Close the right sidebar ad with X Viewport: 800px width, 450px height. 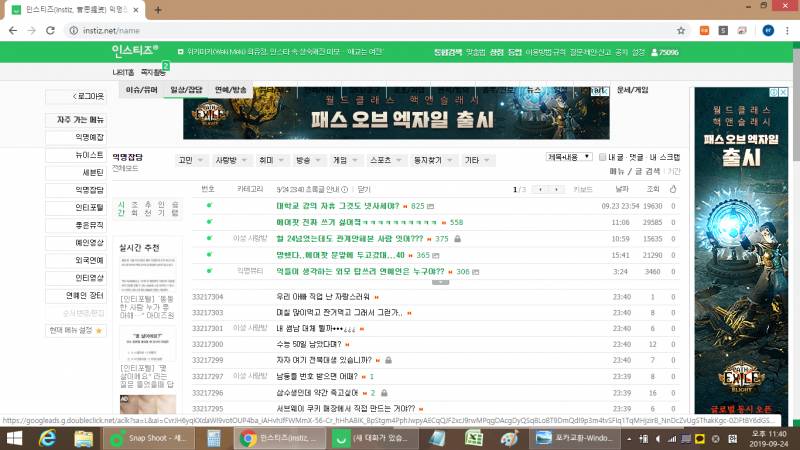pyautogui.click(x=783, y=92)
